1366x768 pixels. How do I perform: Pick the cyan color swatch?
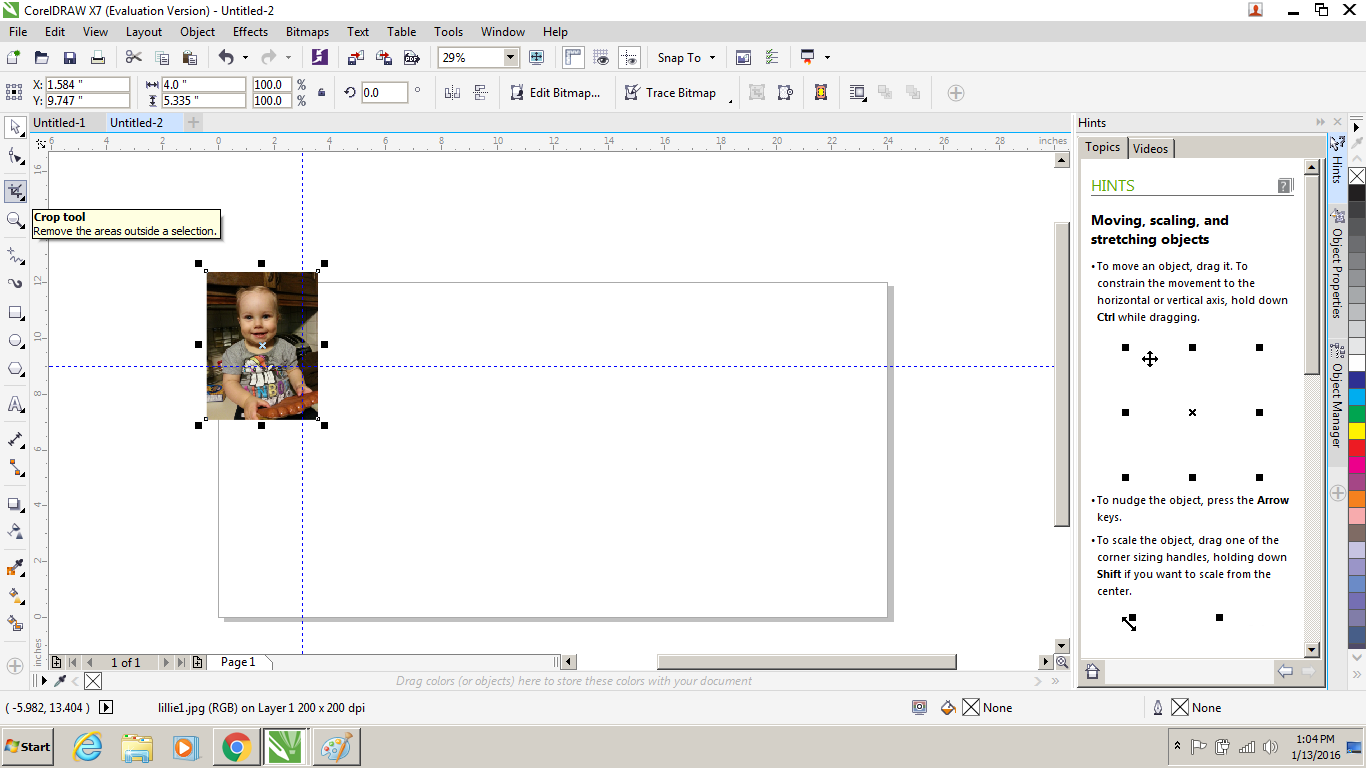point(1357,397)
